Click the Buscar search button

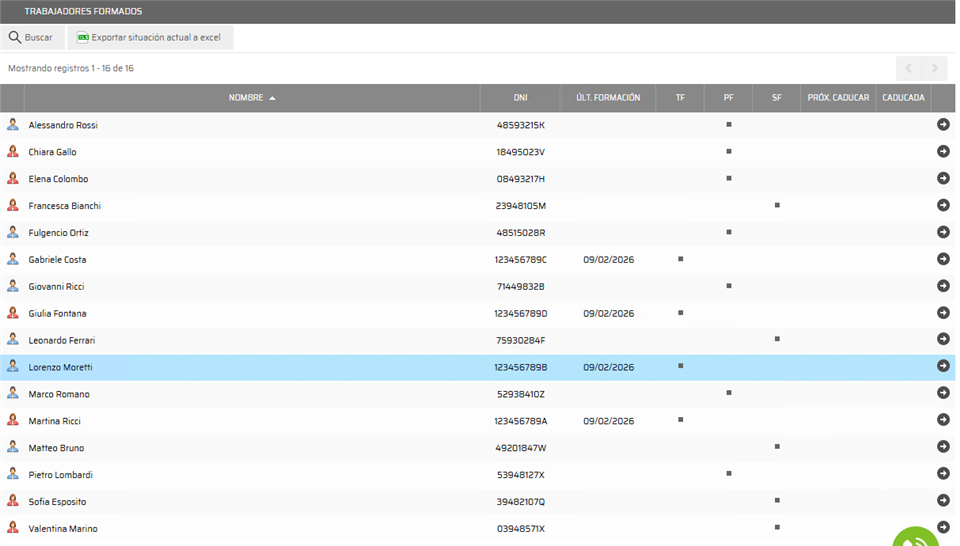pyautogui.click(x=32, y=37)
